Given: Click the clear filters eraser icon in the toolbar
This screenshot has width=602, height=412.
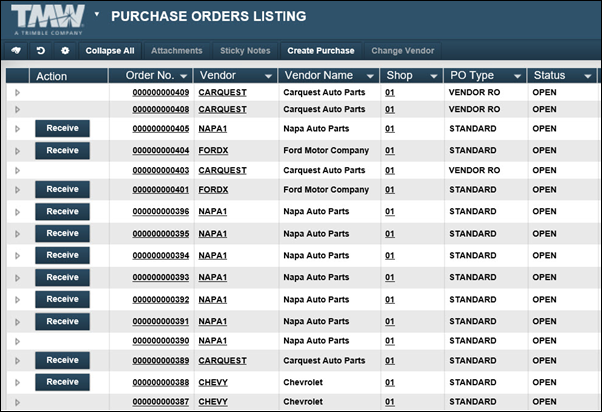Looking at the screenshot, I should [17, 50].
